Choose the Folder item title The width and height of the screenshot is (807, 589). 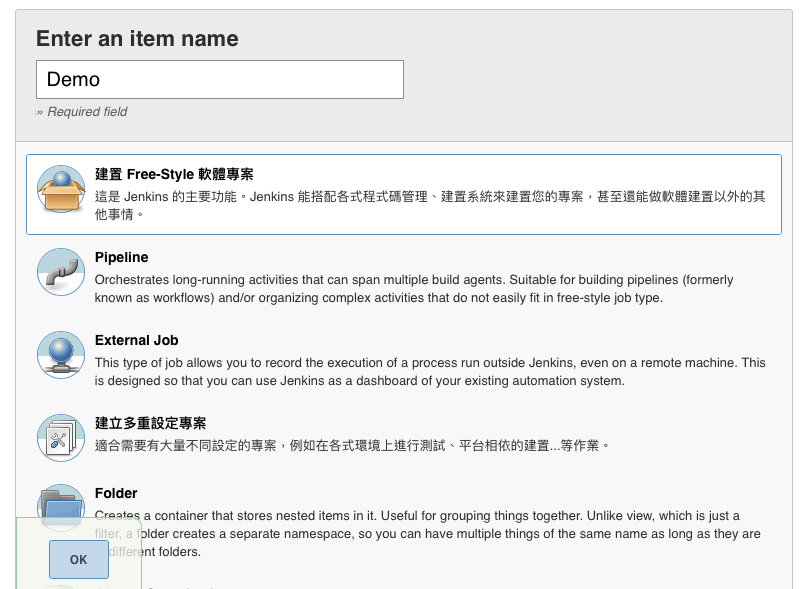point(116,493)
